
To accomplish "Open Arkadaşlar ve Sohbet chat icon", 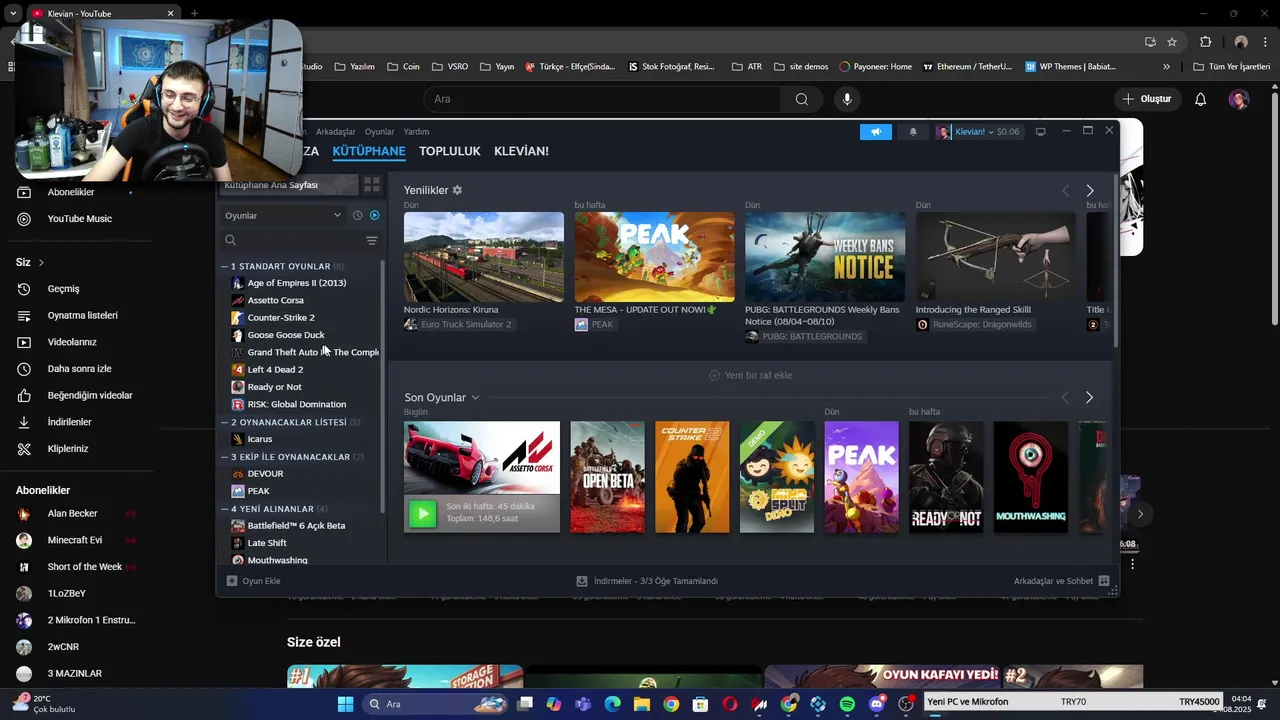I will 1104,581.
